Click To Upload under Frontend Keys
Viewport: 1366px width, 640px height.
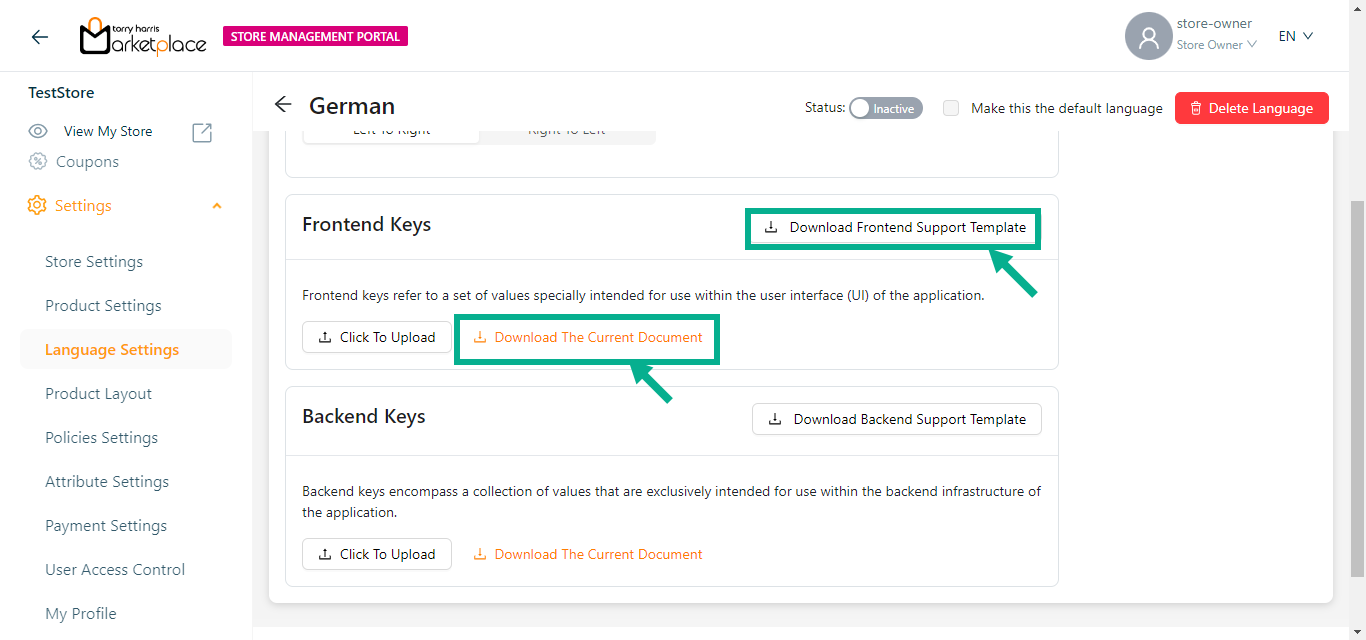pyautogui.click(x=376, y=338)
